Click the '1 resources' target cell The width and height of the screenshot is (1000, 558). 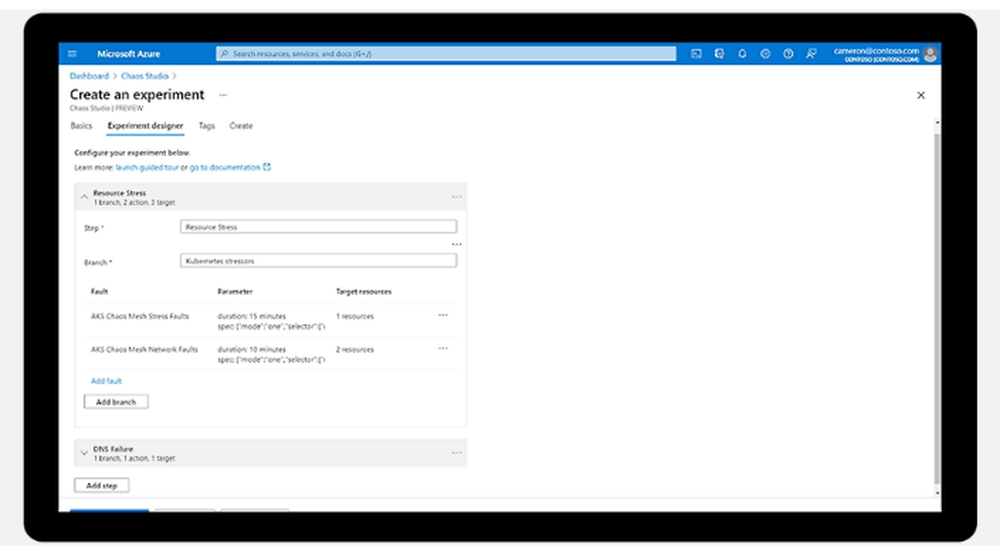click(355, 316)
